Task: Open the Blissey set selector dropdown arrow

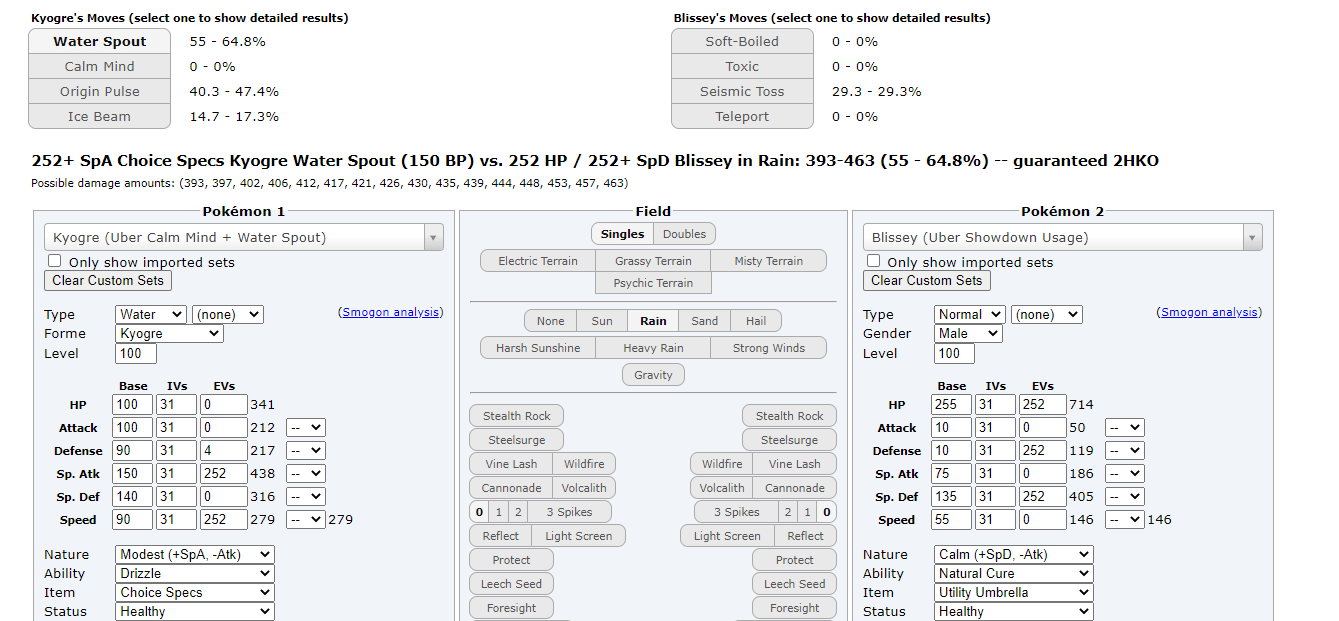Action: [x=1253, y=237]
